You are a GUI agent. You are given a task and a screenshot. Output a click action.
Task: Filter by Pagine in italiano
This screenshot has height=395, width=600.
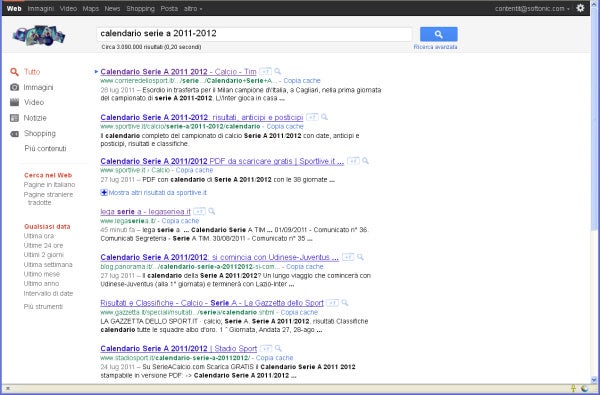tap(49, 185)
